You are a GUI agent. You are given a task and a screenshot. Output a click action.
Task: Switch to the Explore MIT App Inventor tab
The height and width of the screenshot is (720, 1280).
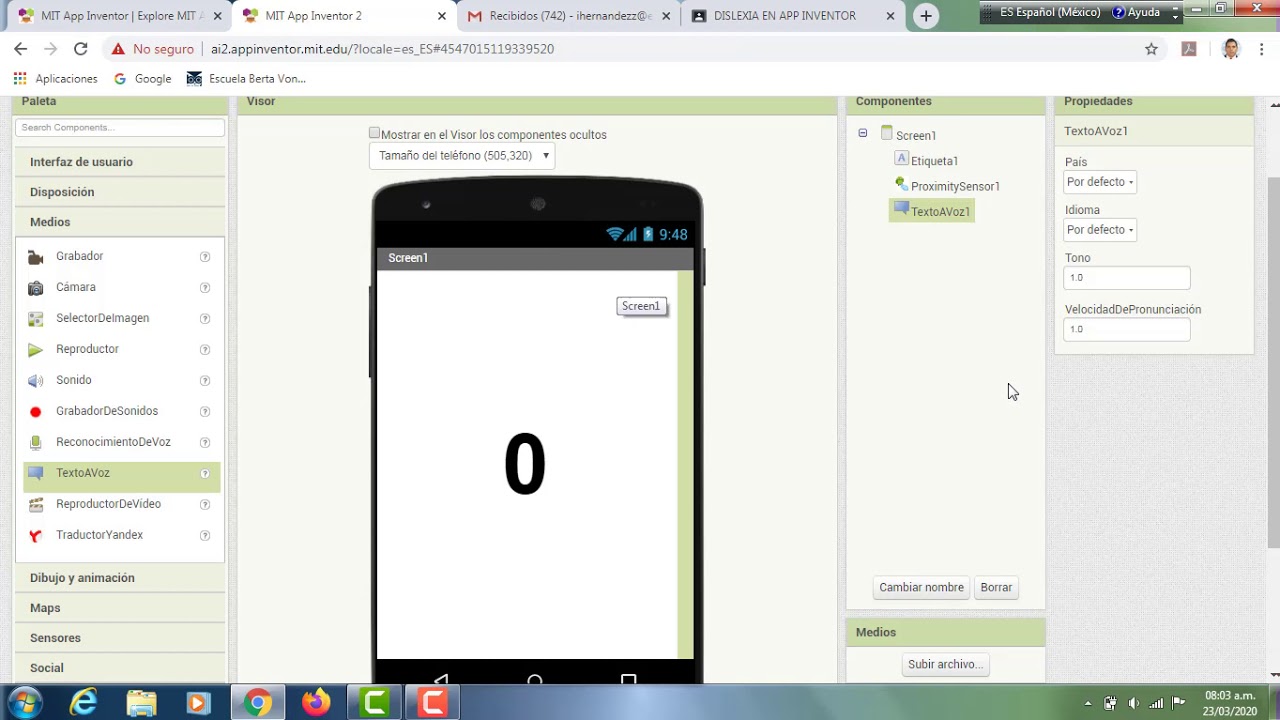click(x=119, y=16)
